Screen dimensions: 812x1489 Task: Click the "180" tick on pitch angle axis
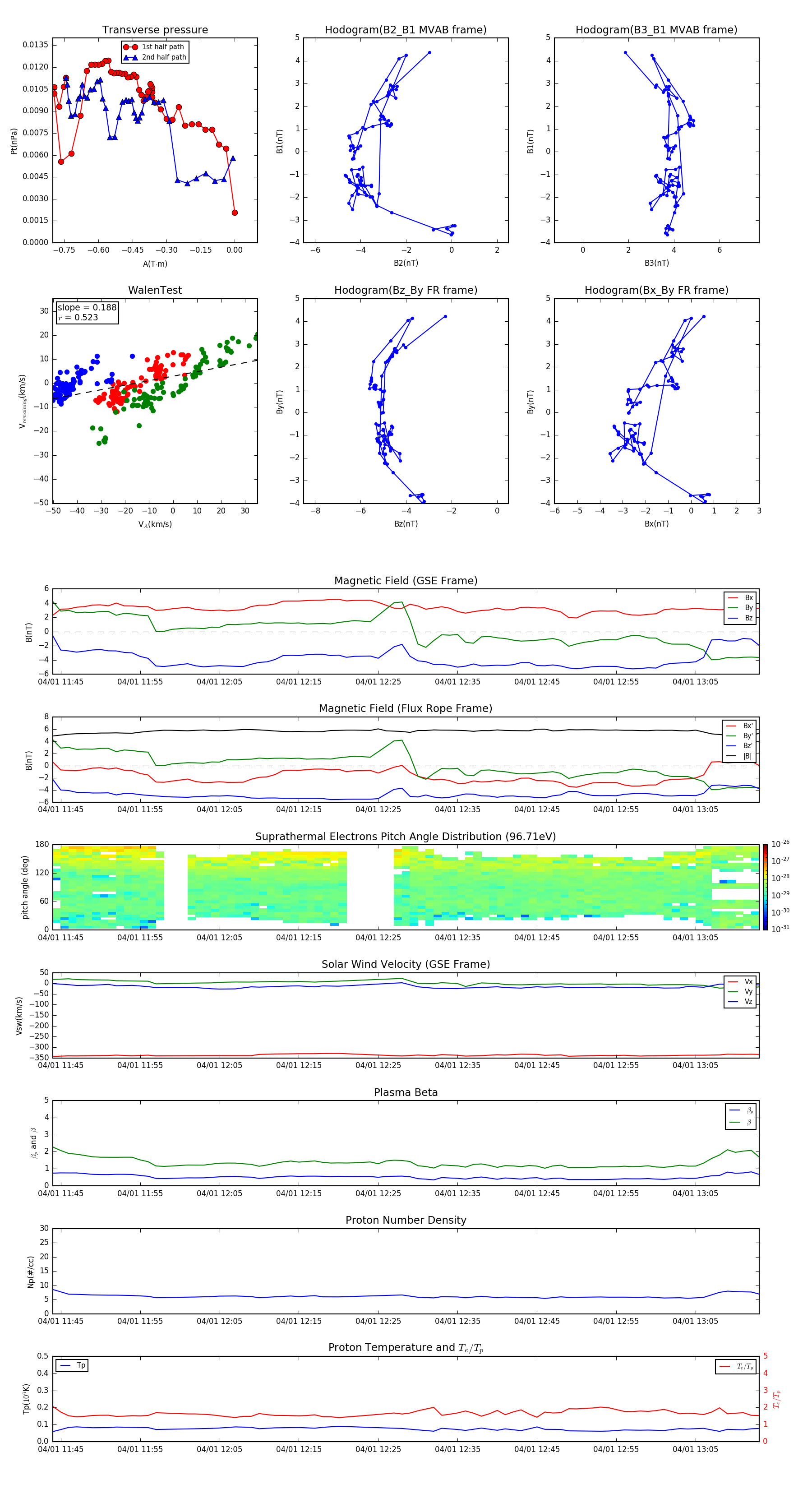[42, 845]
